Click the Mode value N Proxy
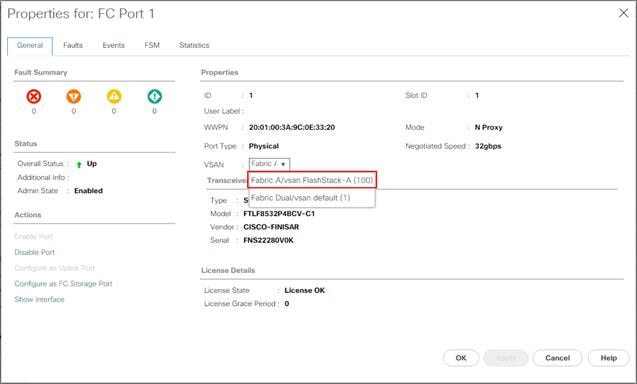 click(x=488, y=127)
